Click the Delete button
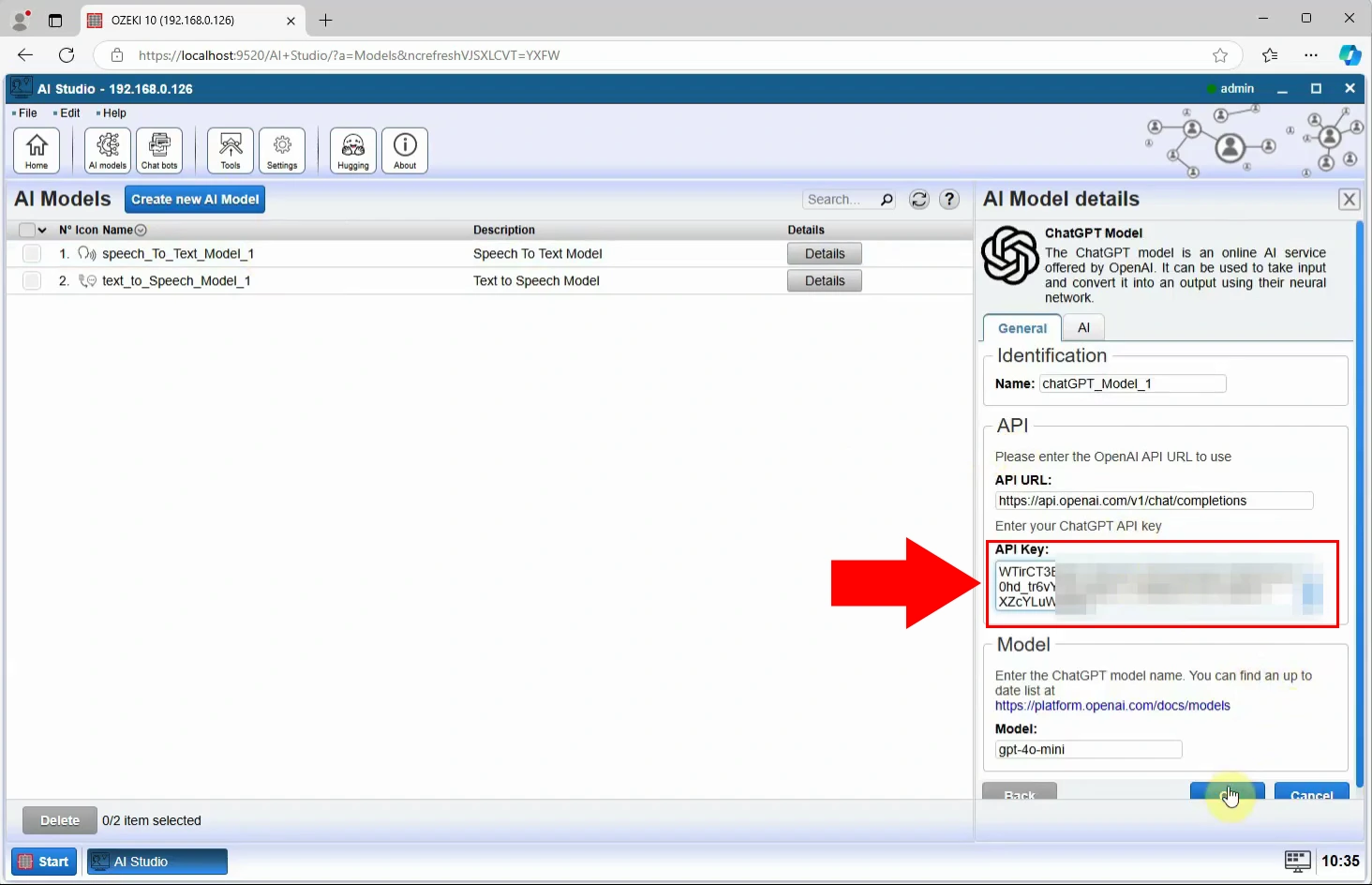The width and height of the screenshot is (1372, 885). click(x=60, y=820)
